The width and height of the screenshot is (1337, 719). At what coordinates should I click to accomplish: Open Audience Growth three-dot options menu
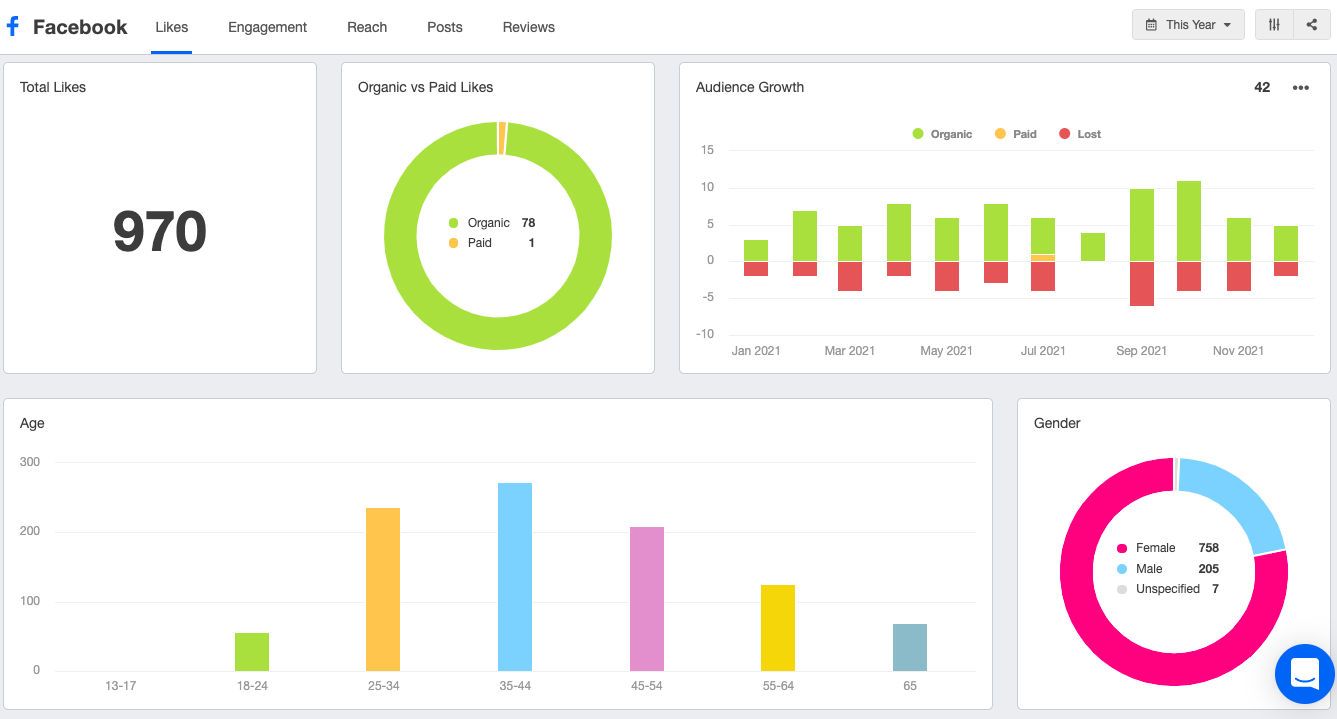tap(1300, 88)
